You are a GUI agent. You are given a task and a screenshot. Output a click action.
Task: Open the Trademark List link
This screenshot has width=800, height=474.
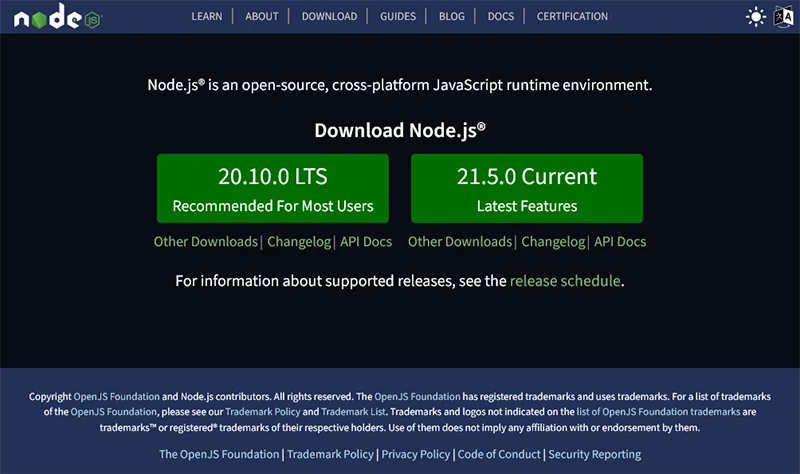pos(353,412)
